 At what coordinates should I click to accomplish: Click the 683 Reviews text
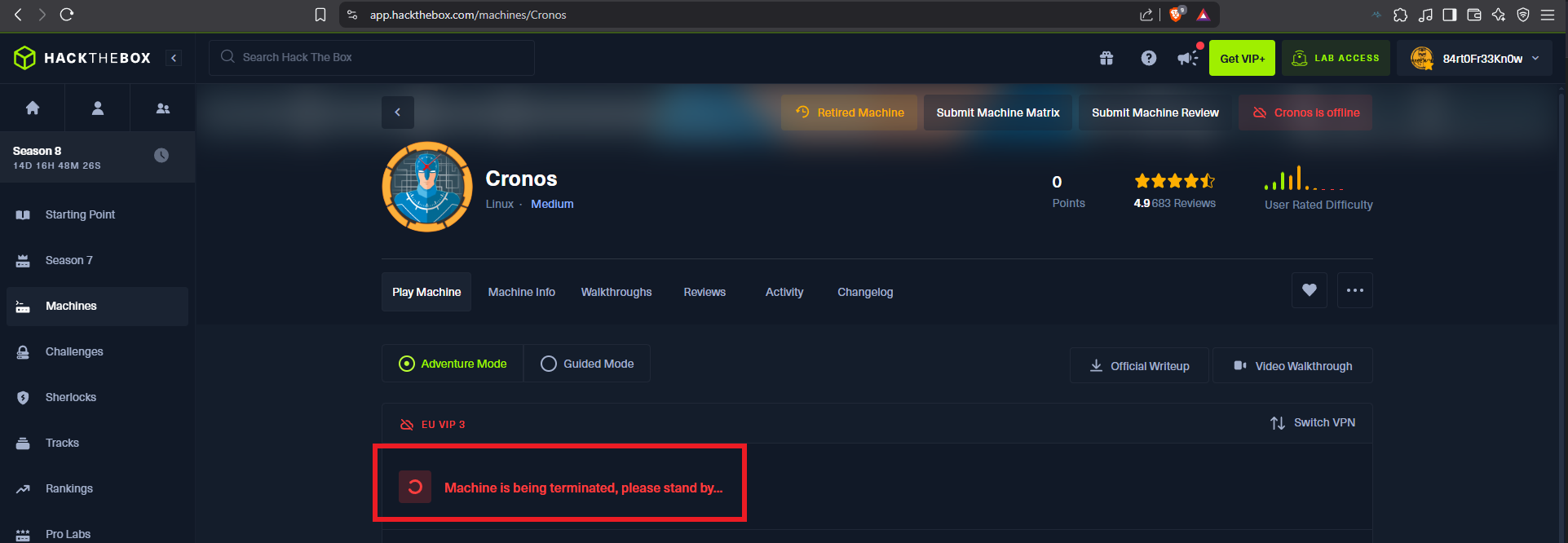1184,203
